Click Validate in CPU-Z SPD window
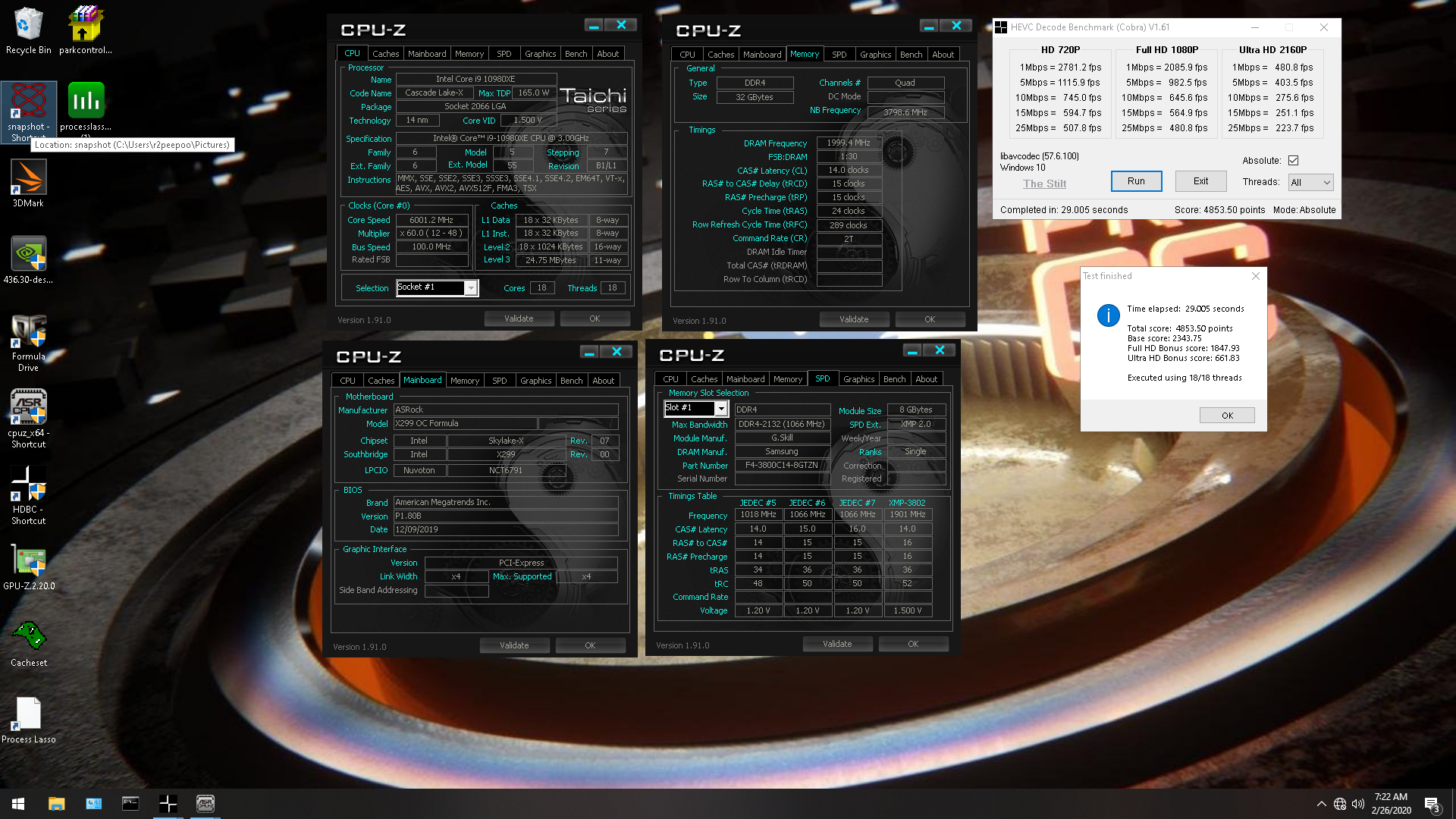1456x819 pixels. pyautogui.click(x=837, y=644)
